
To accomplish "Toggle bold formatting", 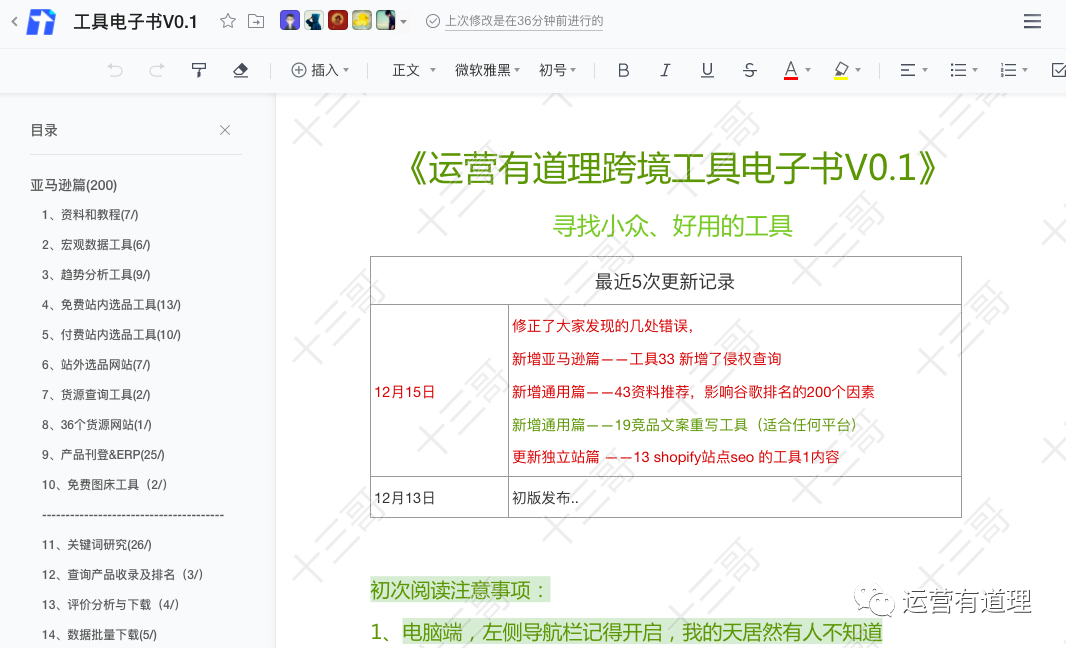I will (x=624, y=70).
